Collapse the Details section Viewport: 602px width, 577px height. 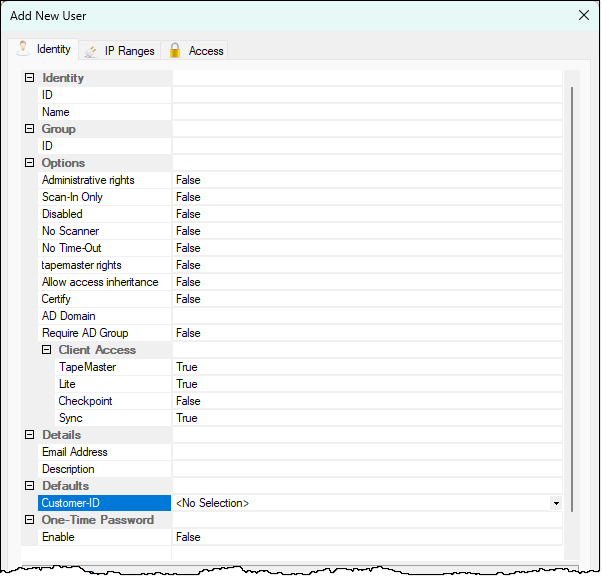pos(29,435)
